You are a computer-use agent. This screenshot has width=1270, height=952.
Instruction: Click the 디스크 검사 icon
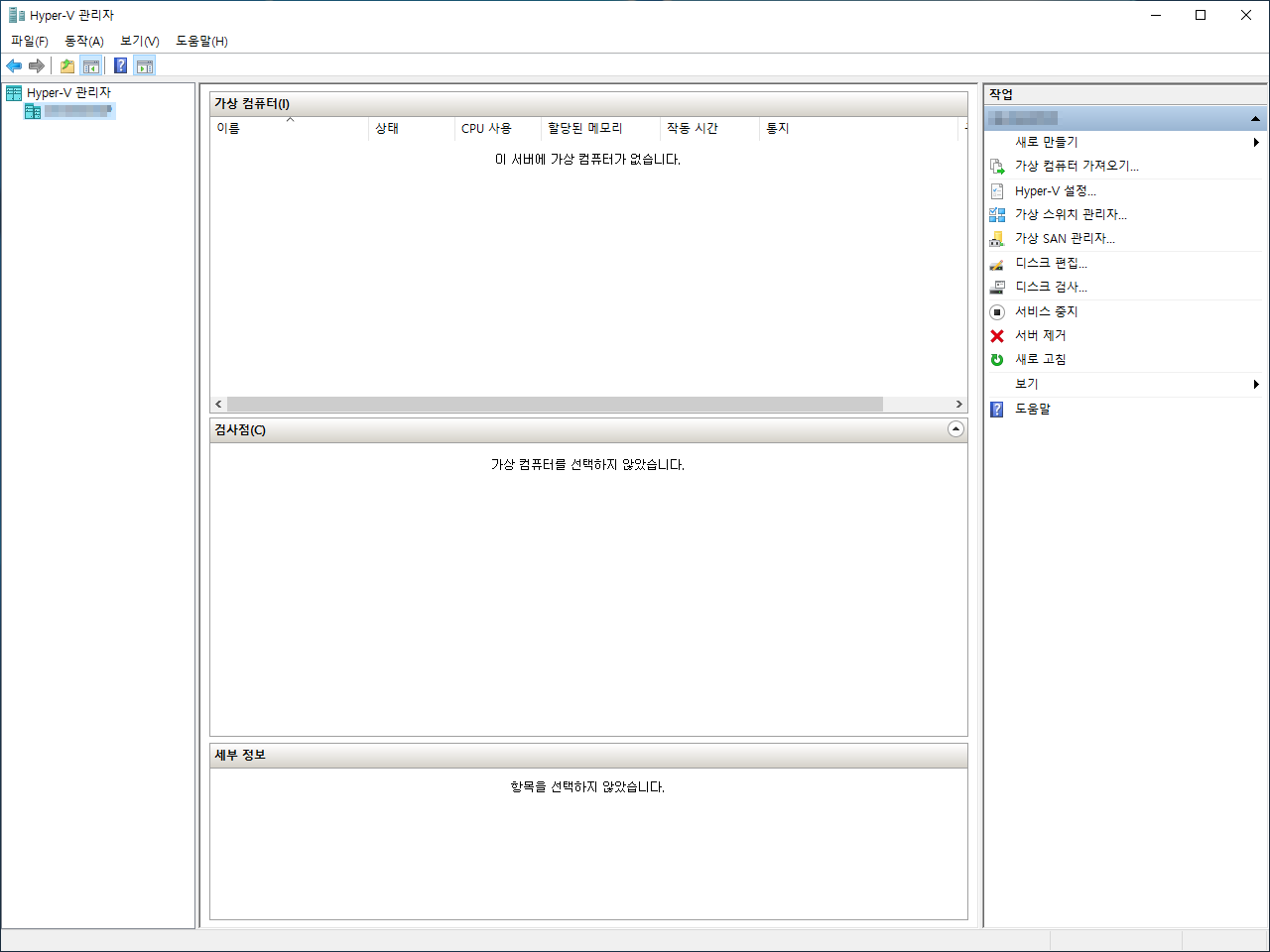[997, 288]
